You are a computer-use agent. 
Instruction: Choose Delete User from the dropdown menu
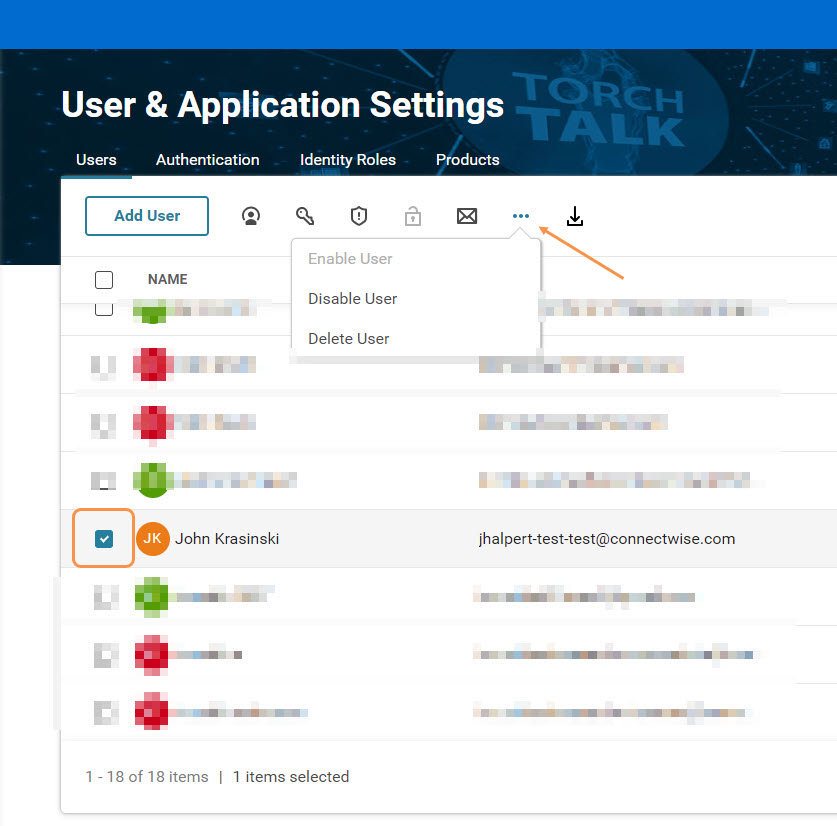coord(348,339)
